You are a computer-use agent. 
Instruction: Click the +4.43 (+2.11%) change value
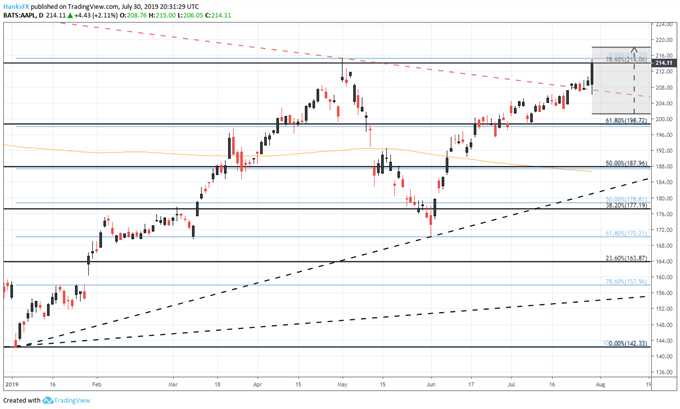pos(96,16)
